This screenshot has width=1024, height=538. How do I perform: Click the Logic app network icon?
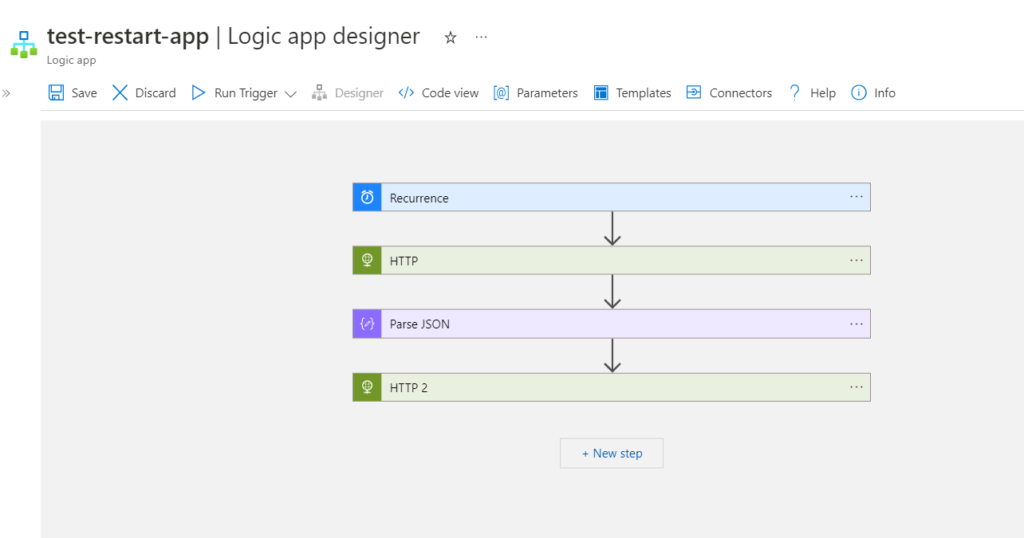(x=24, y=44)
